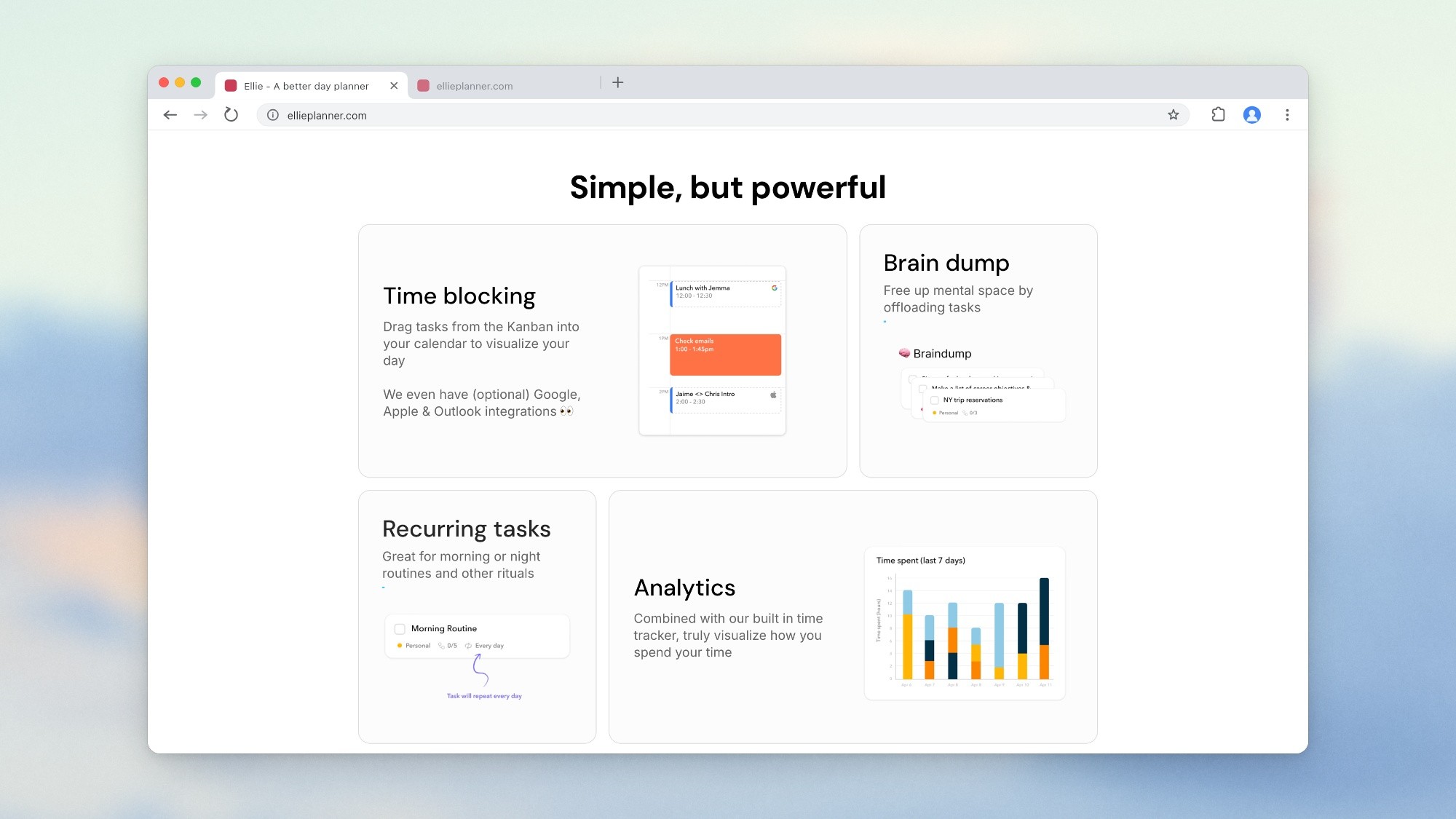Click the Google icon on Lunch with Jemma event

775,288
